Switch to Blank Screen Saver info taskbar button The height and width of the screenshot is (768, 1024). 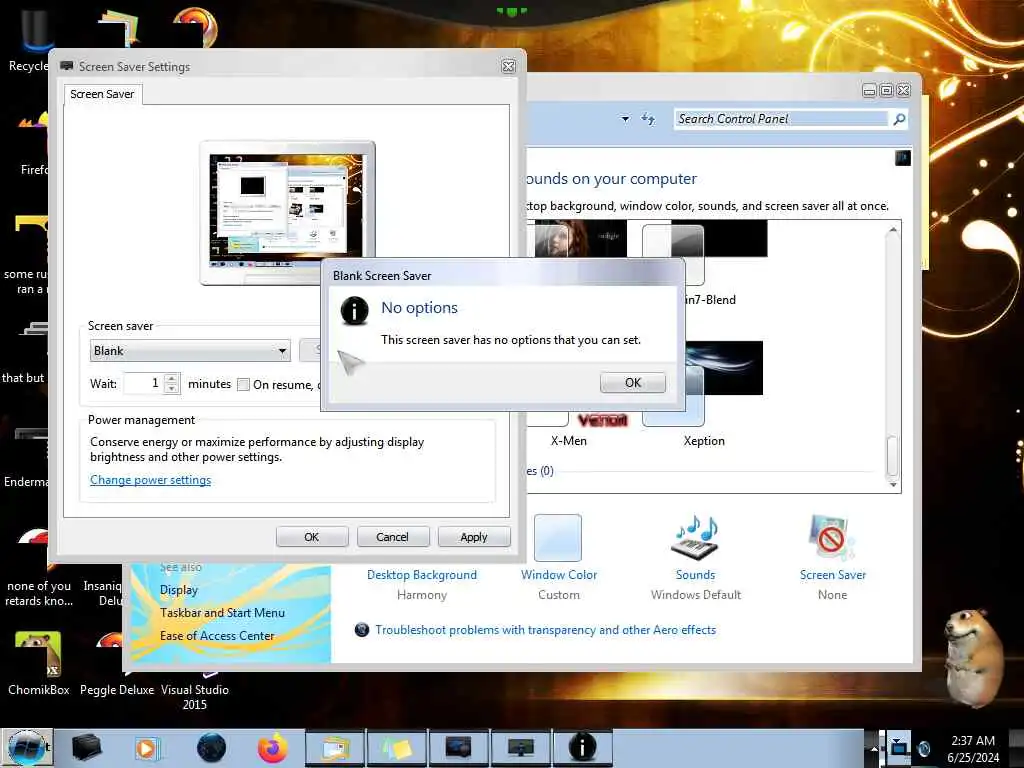pos(583,748)
